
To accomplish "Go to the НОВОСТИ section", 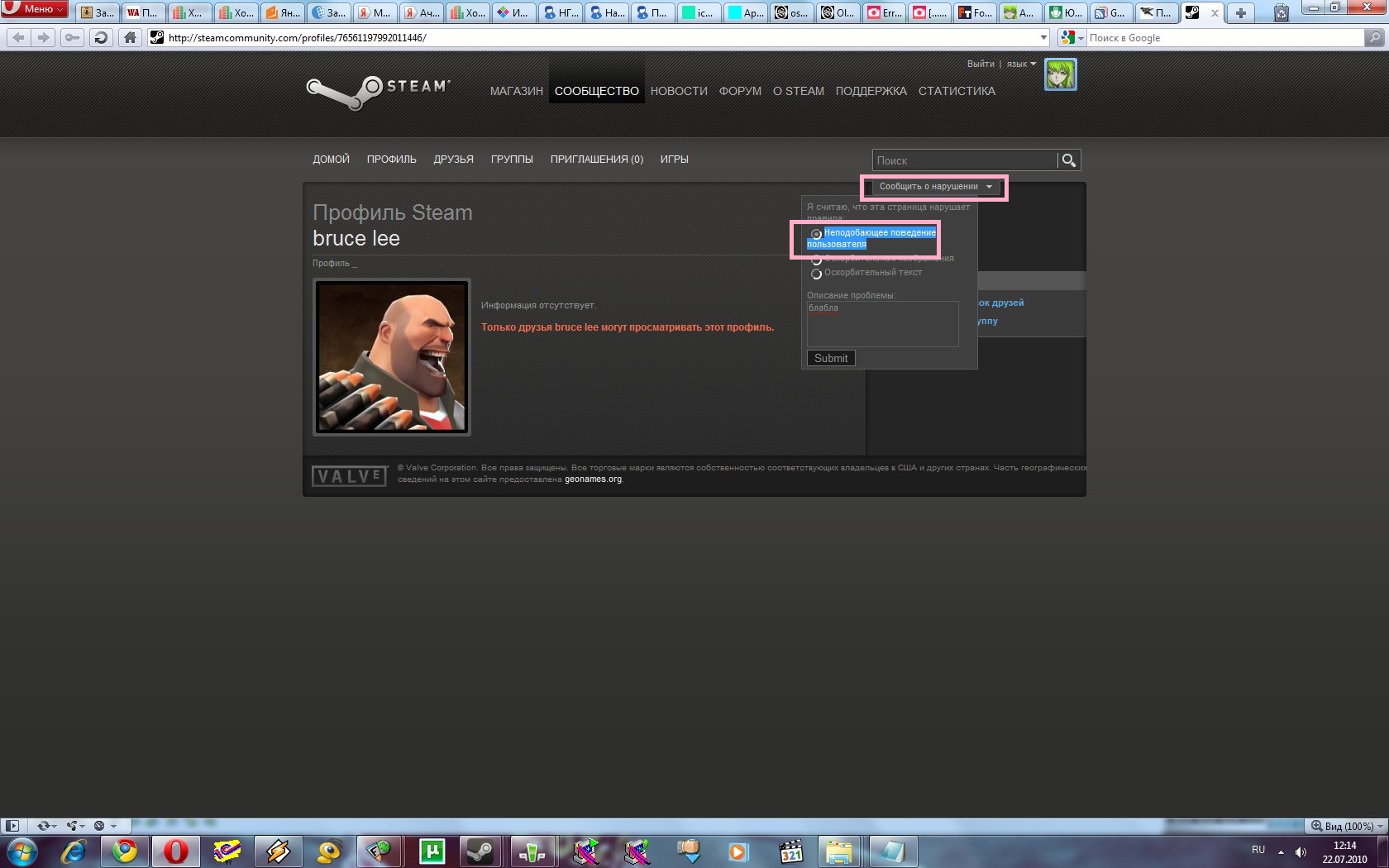I will click(x=679, y=91).
